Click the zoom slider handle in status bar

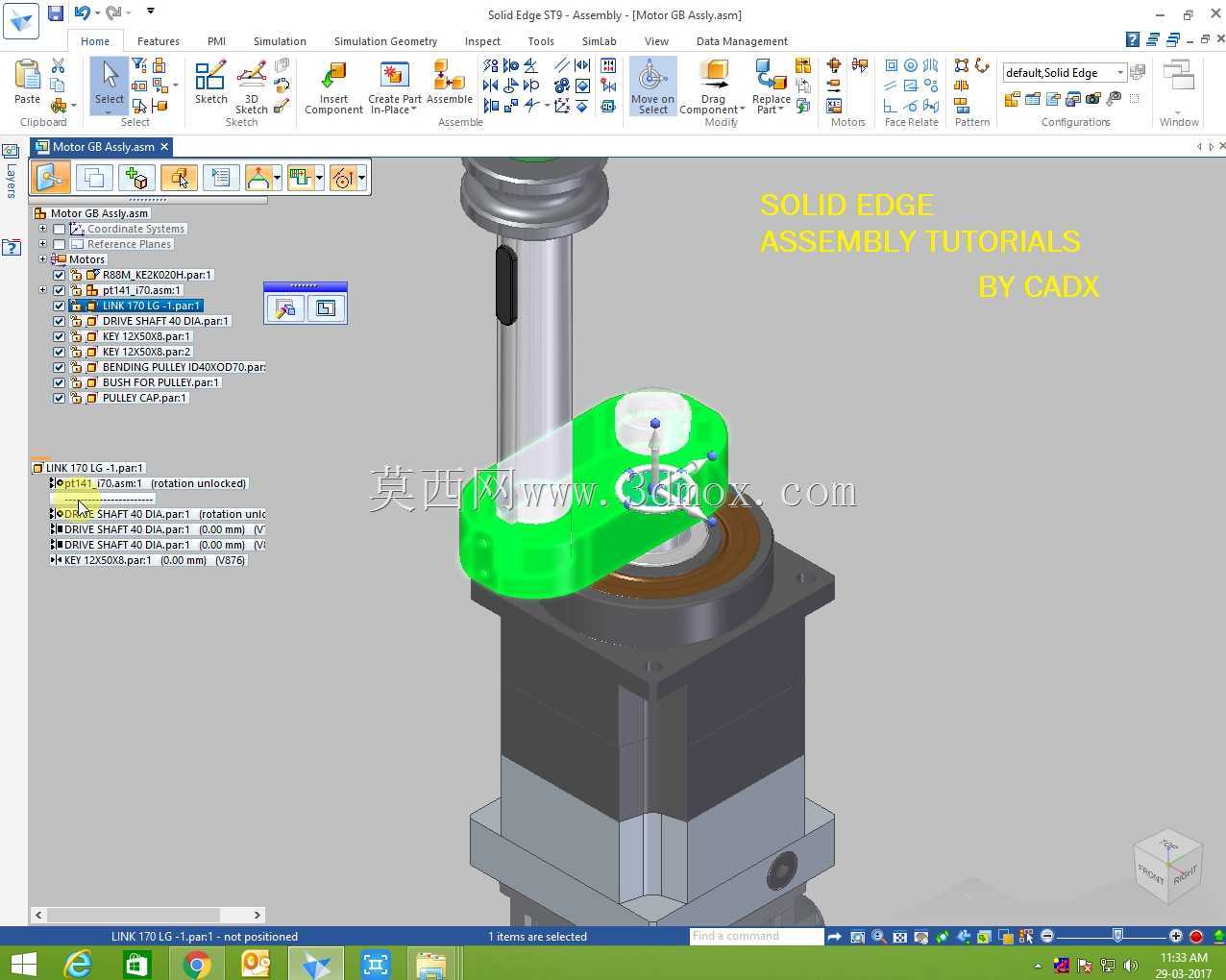click(x=1117, y=936)
